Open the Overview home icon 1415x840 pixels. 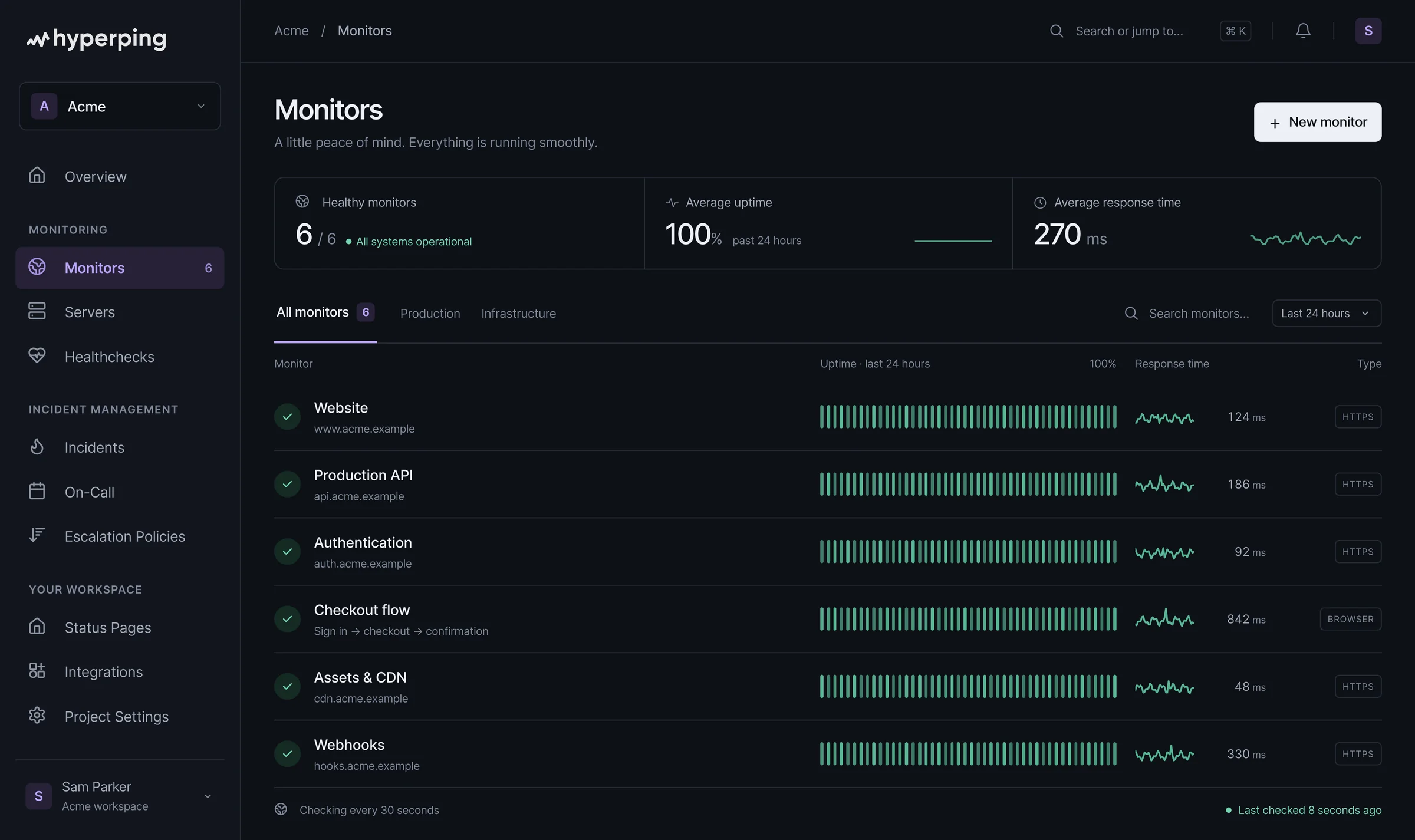(x=37, y=175)
